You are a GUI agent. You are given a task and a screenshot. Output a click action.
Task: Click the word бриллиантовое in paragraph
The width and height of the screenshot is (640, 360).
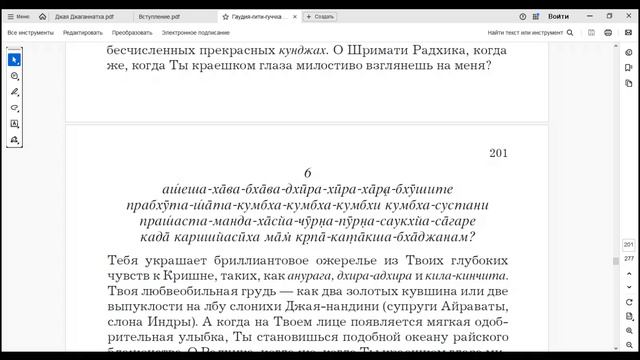point(261,260)
